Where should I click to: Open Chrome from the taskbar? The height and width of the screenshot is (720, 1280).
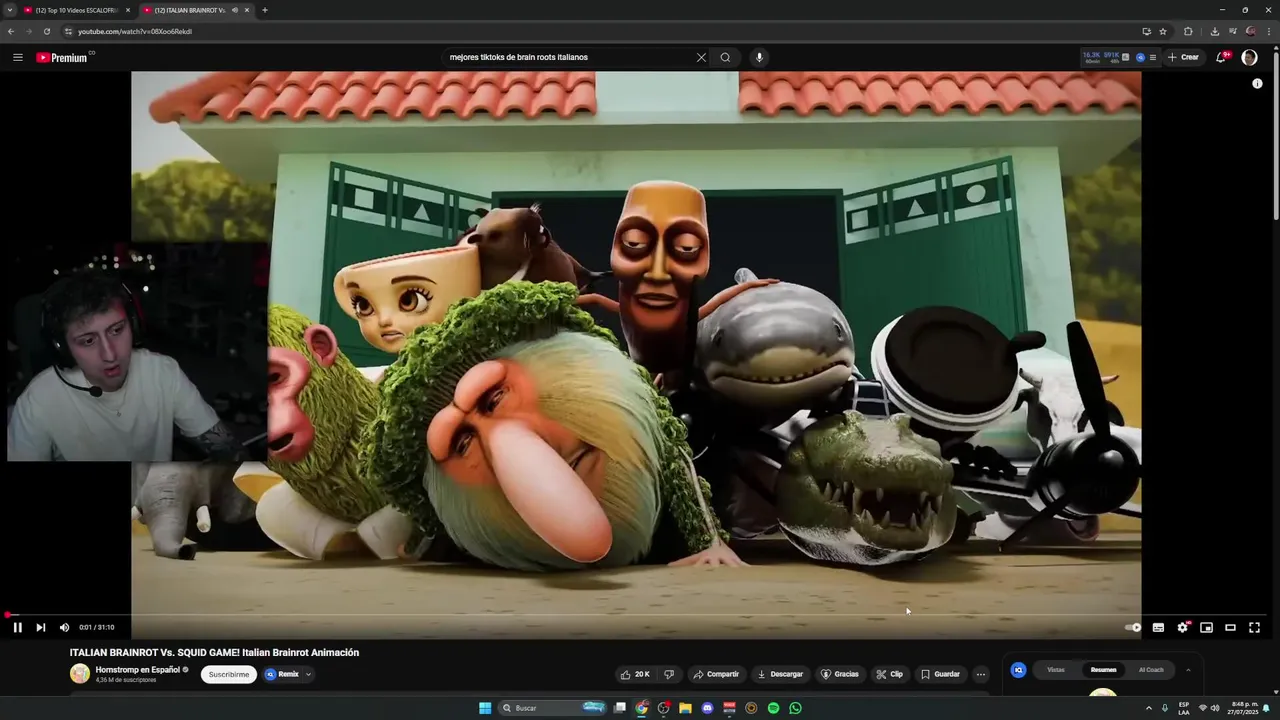(x=641, y=708)
